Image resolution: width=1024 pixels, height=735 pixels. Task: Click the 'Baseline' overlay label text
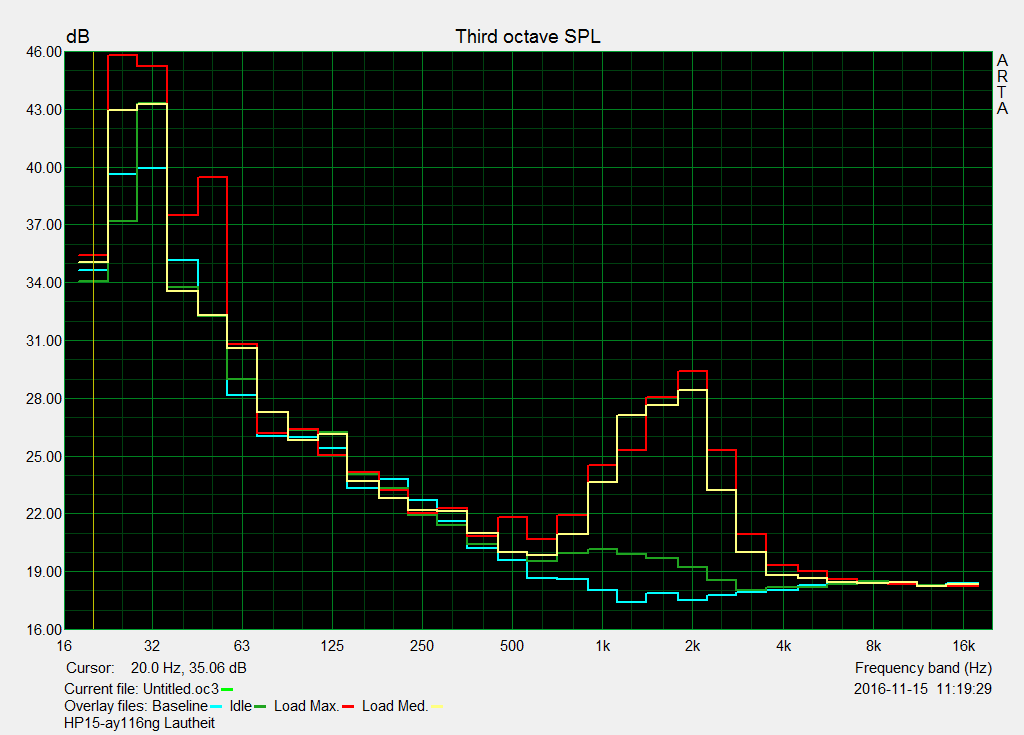pos(179,706)
